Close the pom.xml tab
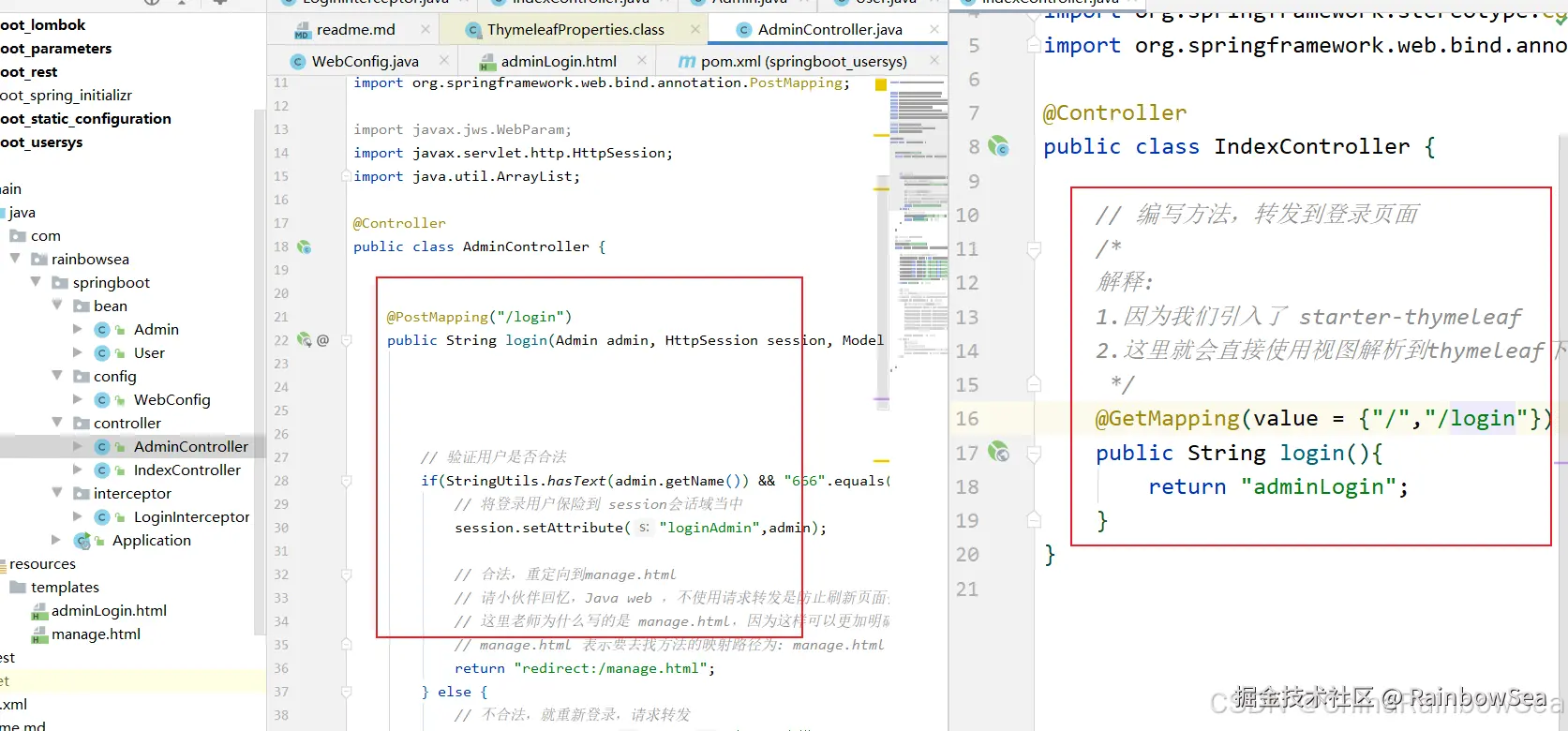Screen dimensions: 1568x731 [x=934, y=60]
